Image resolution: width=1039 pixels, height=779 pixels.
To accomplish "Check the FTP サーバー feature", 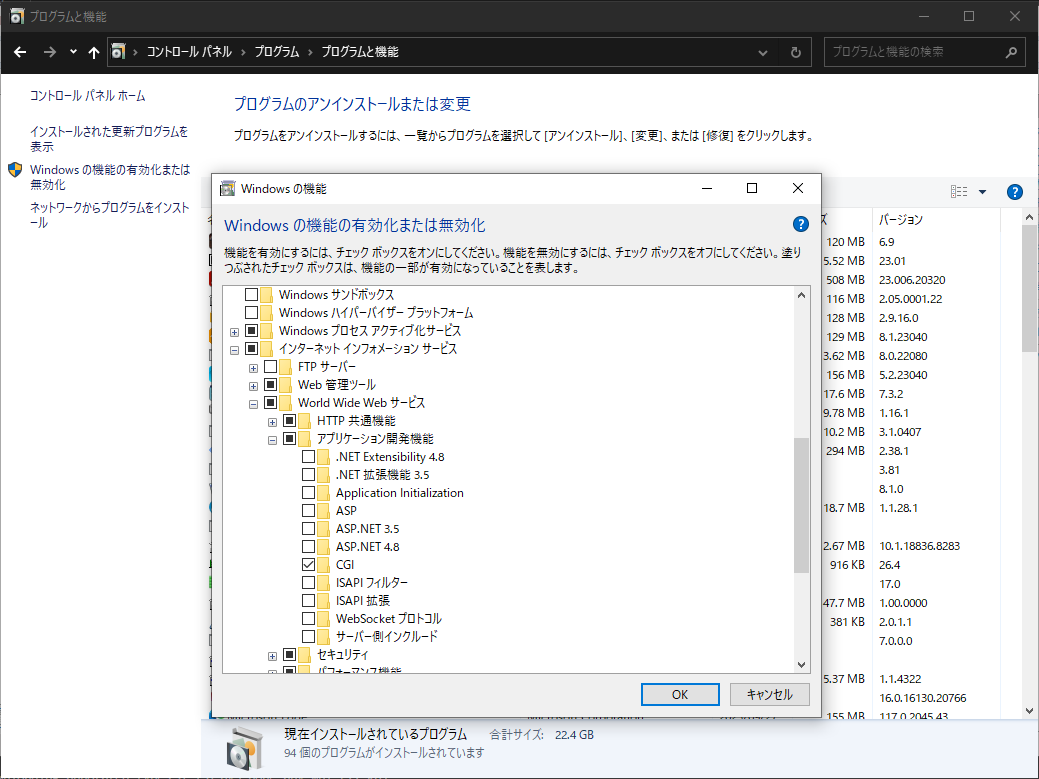I will (x=269, y=366).
